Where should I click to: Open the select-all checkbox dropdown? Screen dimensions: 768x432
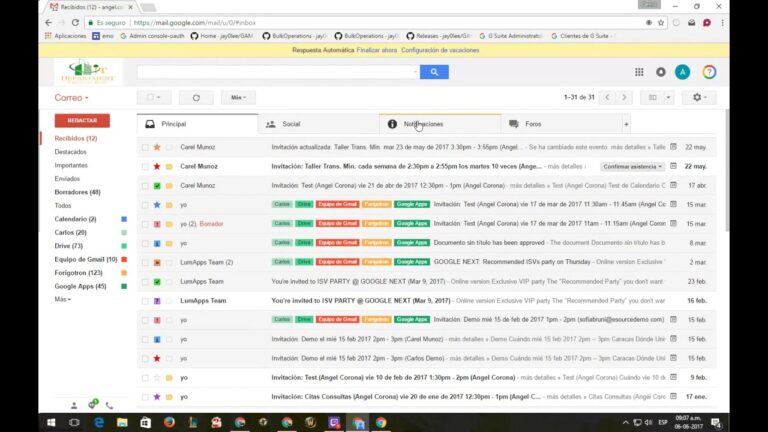pos(154,97)
